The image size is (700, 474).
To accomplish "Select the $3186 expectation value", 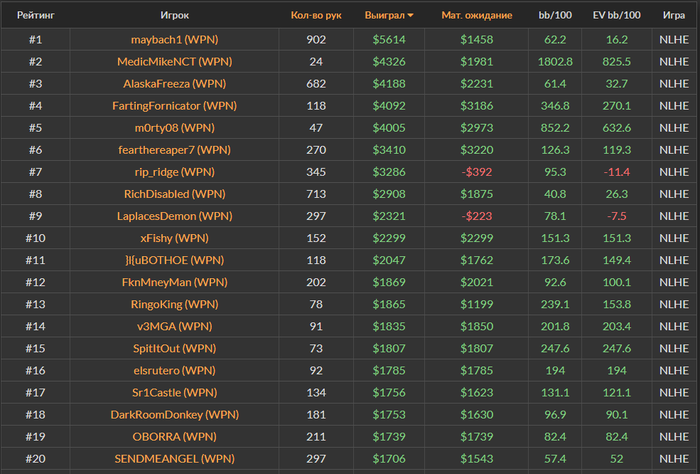I will [477, 106].
